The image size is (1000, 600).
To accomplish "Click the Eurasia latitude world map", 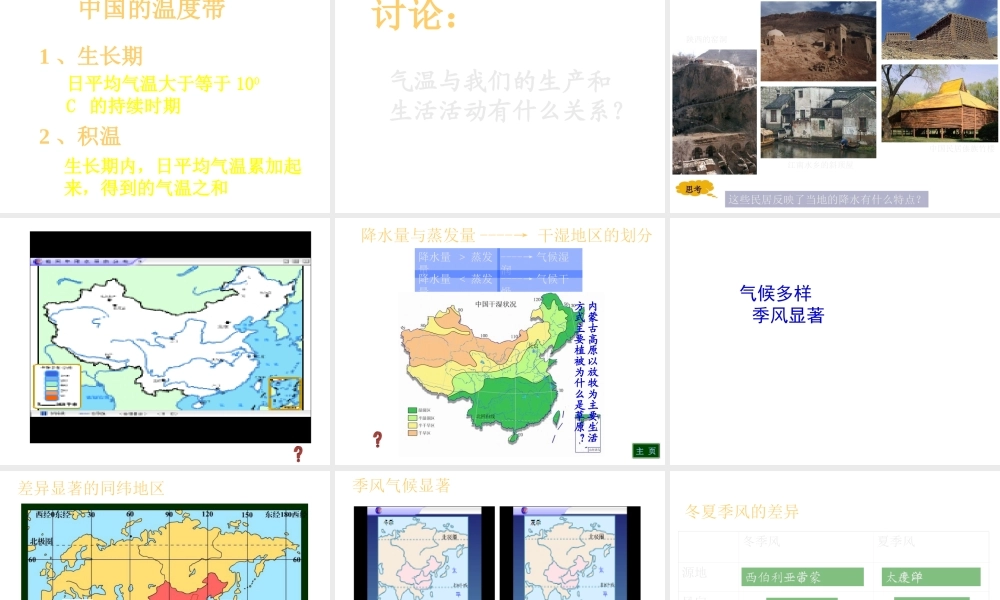I will click(165, 552).
